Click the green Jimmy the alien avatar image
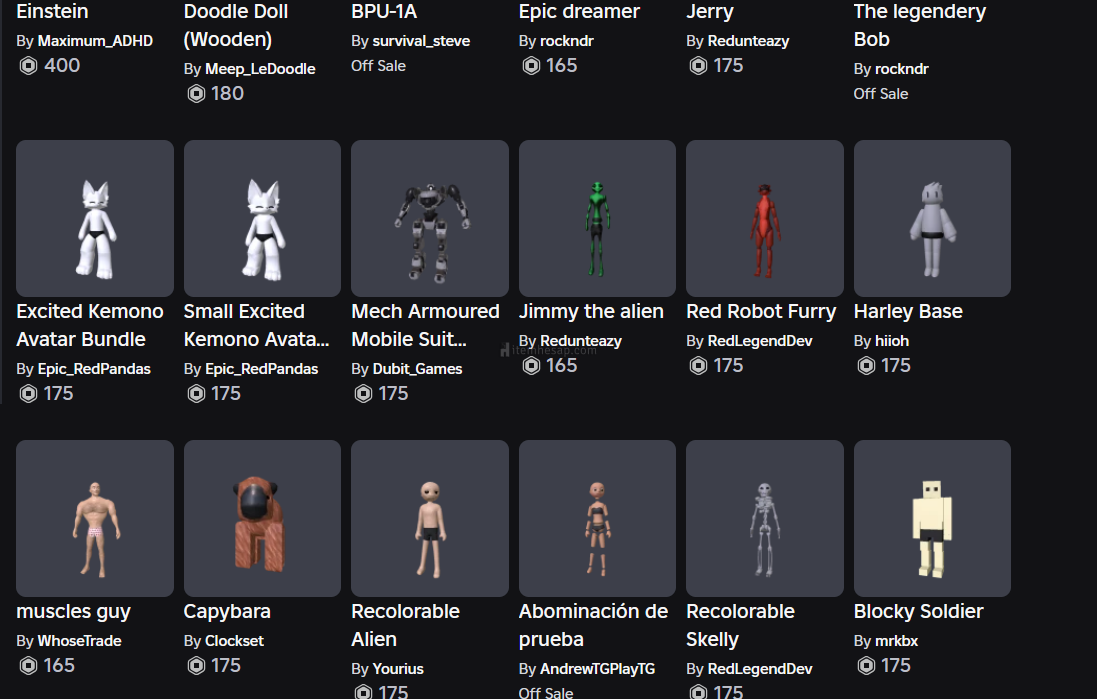The width and height of the screenshot is (1097, 699). coord(597,218)
